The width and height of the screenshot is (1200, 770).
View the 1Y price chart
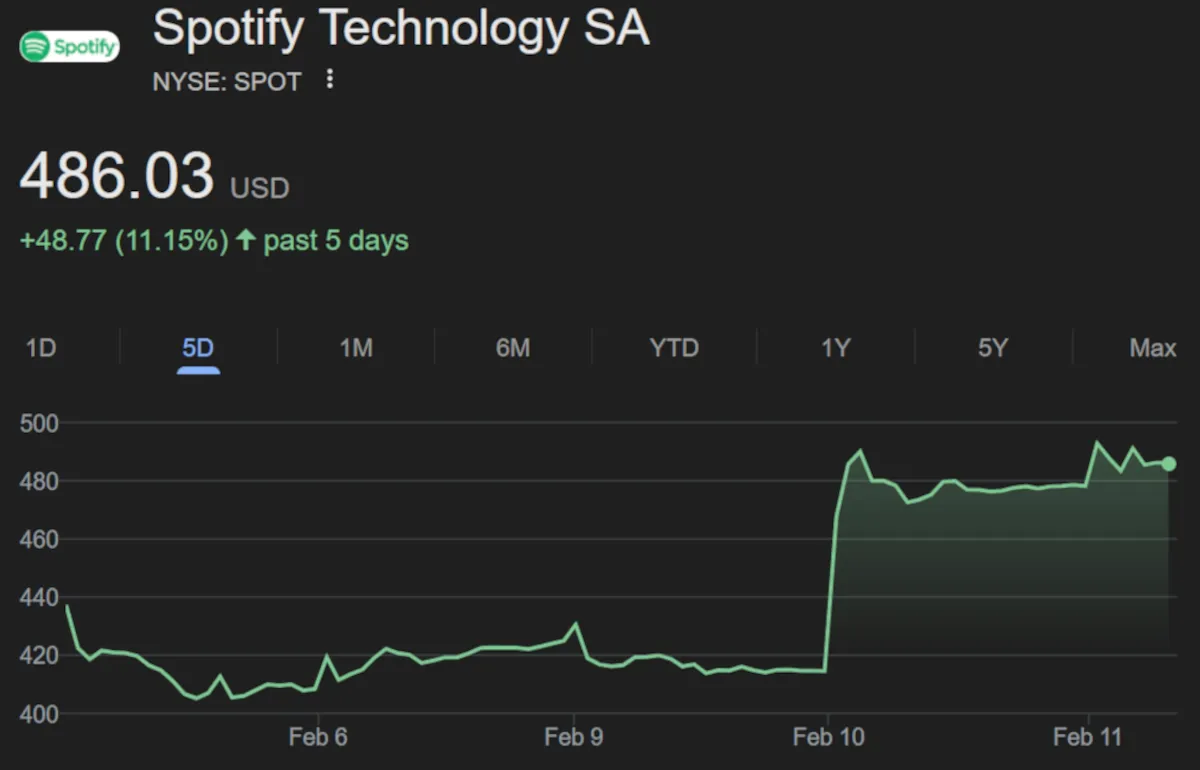point(835,348)
